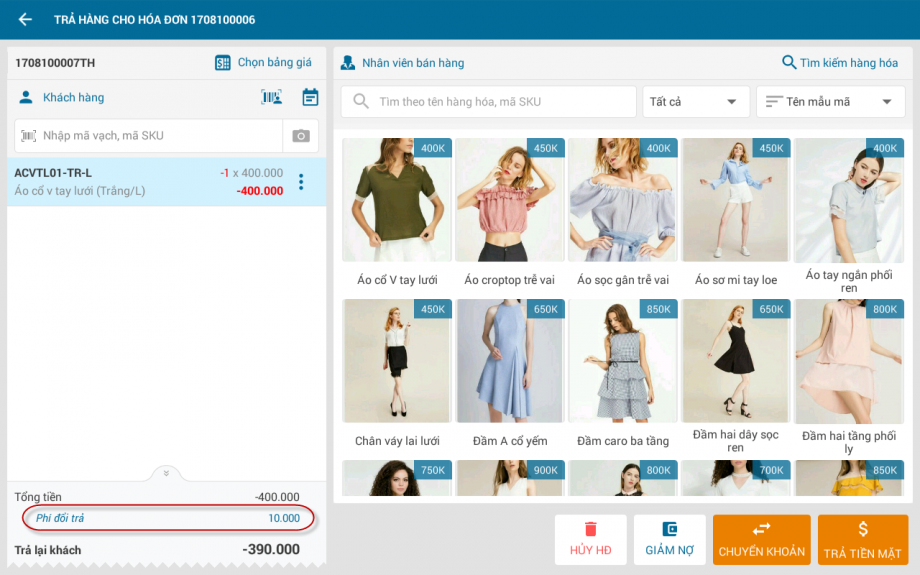920x575 pixels.
Task: Select the 900K product thumbnail
Action: (x=509, y=478)
